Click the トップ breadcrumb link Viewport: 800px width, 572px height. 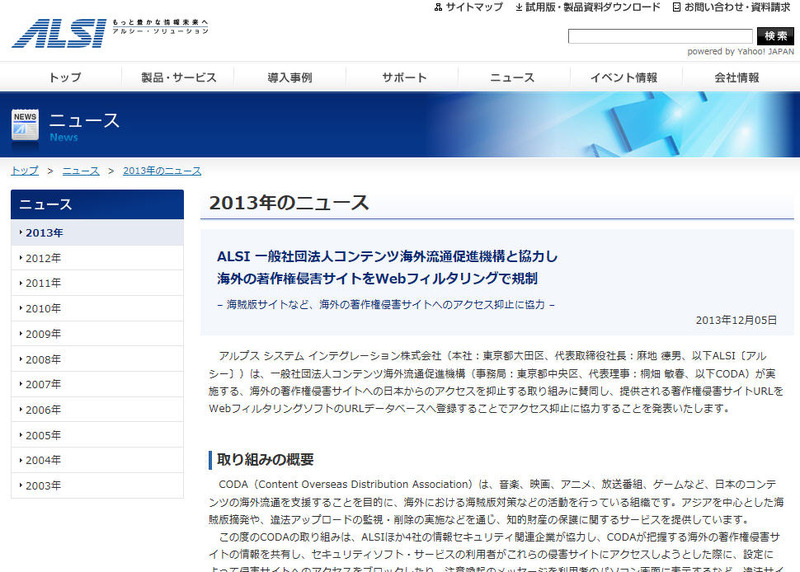click(25, 170)
